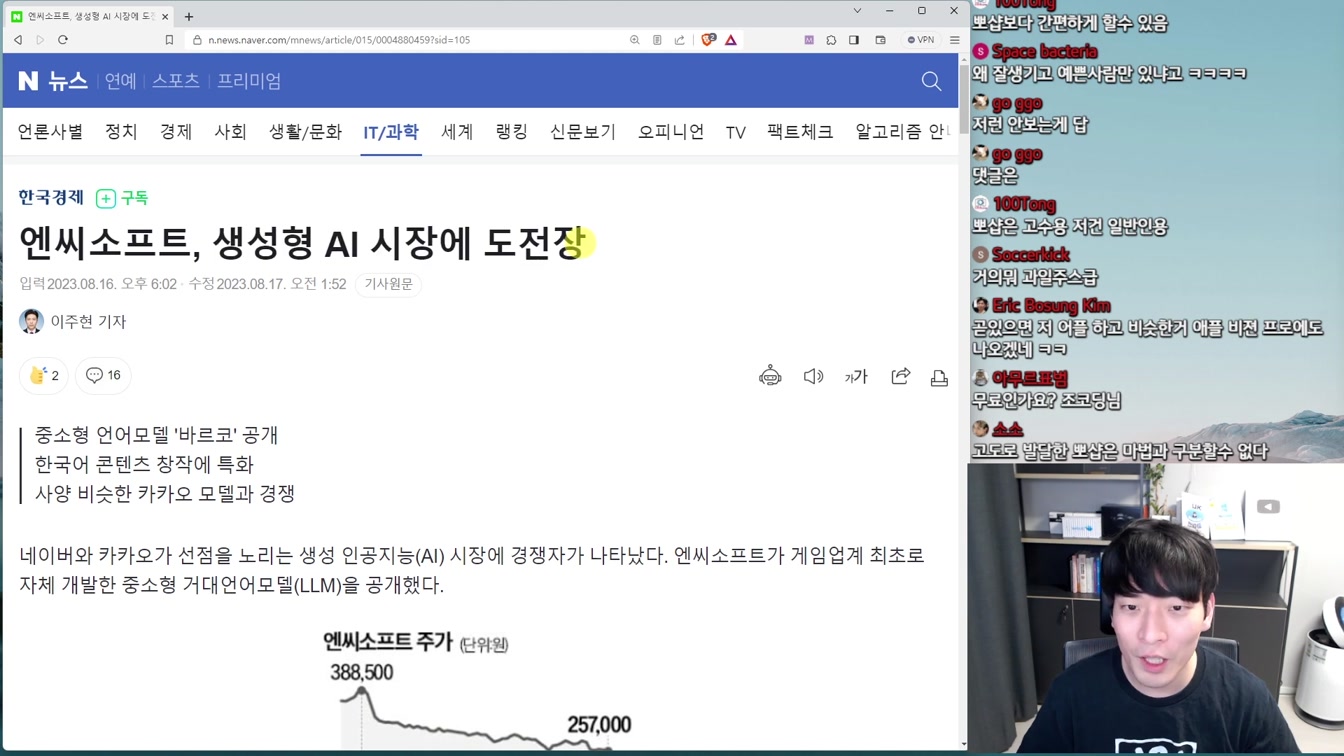Open a new browser tab
The image size is (1344, 756).
tap(189, 16)
